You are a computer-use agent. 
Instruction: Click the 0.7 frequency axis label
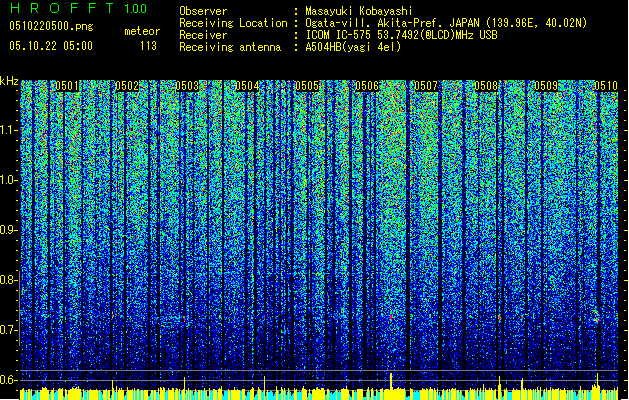pyautogui.click(x=10, y=330)
